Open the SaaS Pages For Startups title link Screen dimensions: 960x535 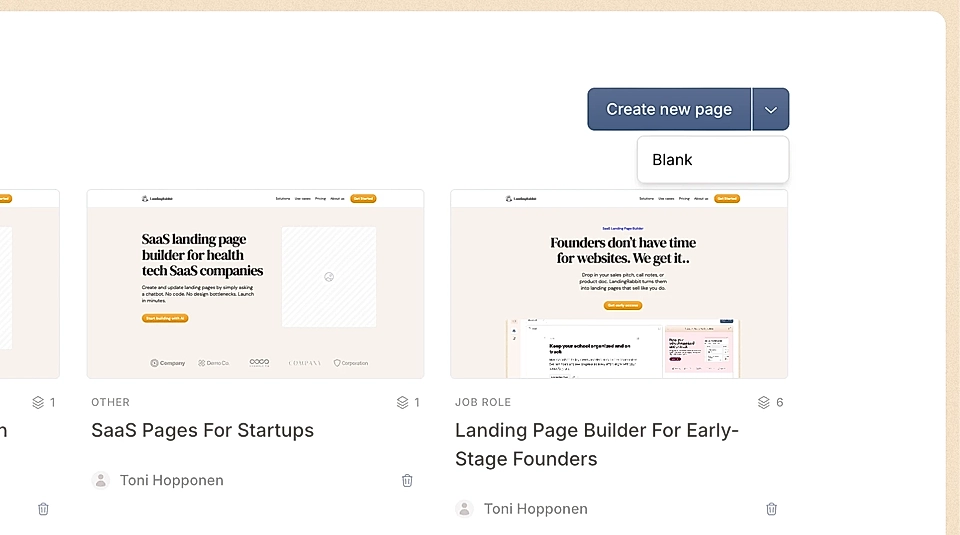click(202, 431)
